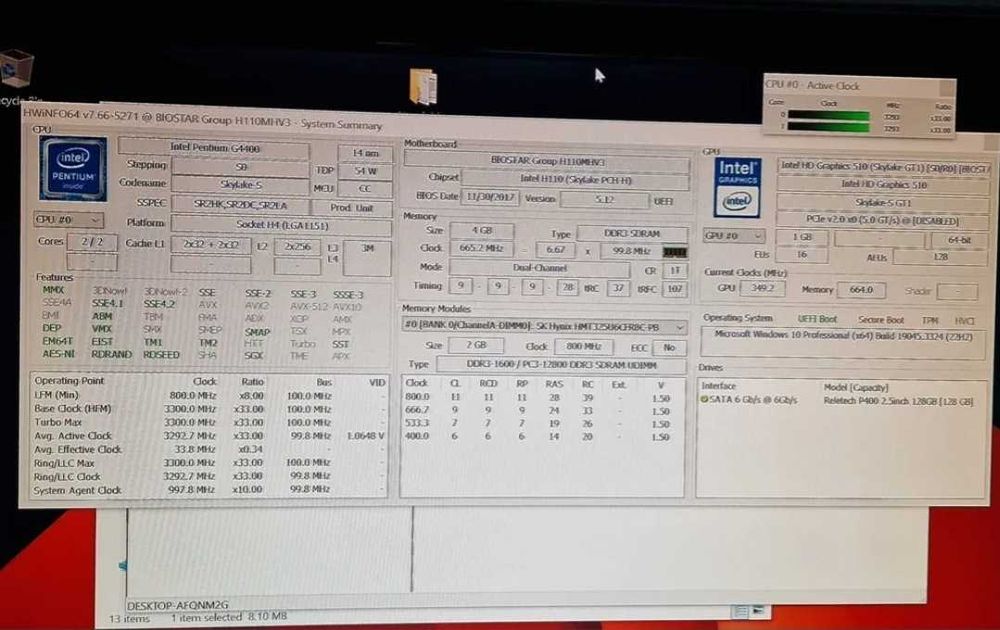
Task: Click the UEFI Boot label
Action: click(x=817, y=319)
